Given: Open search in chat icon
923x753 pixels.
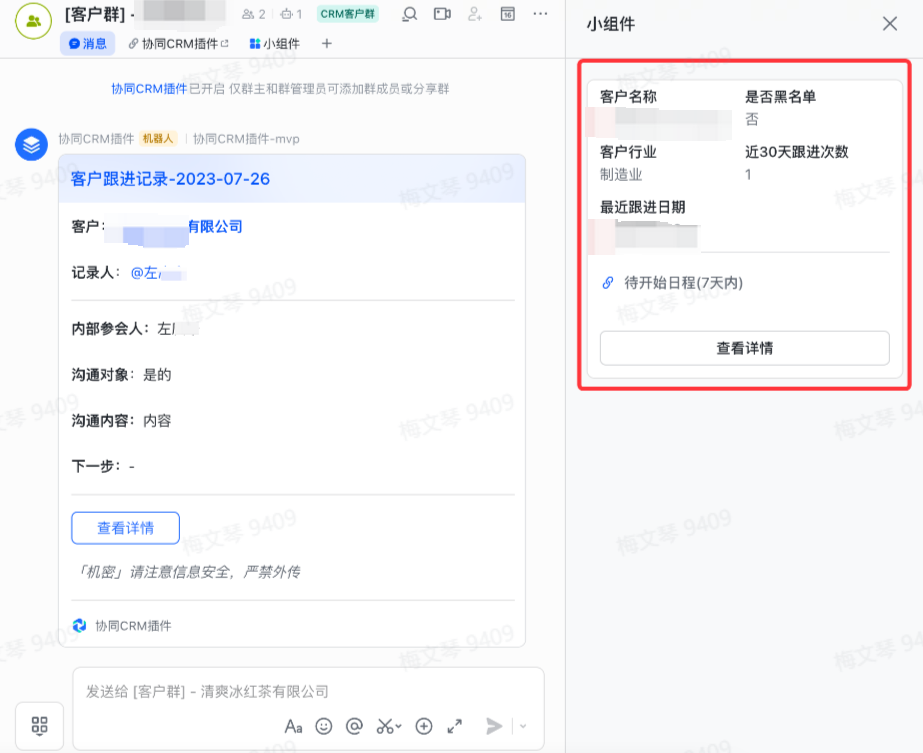Looking at the screenshot, I should (x=409, y=14).
